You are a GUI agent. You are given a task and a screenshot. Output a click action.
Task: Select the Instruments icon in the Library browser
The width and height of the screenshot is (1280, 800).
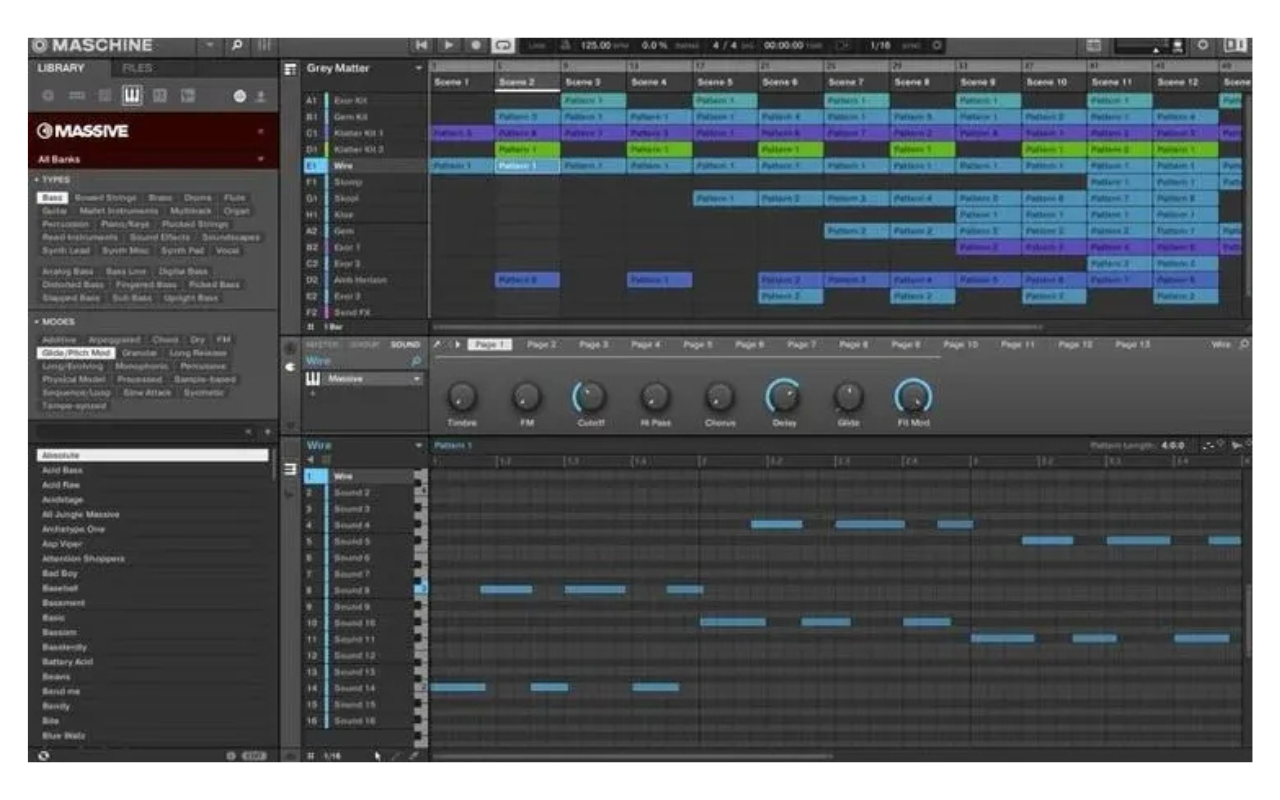132,94
